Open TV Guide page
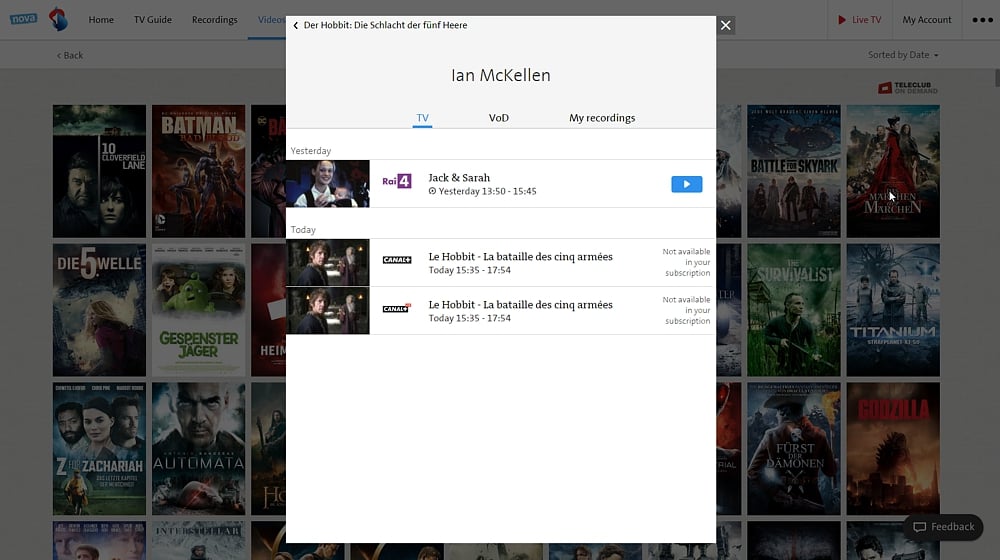 [x=153, y=20]
